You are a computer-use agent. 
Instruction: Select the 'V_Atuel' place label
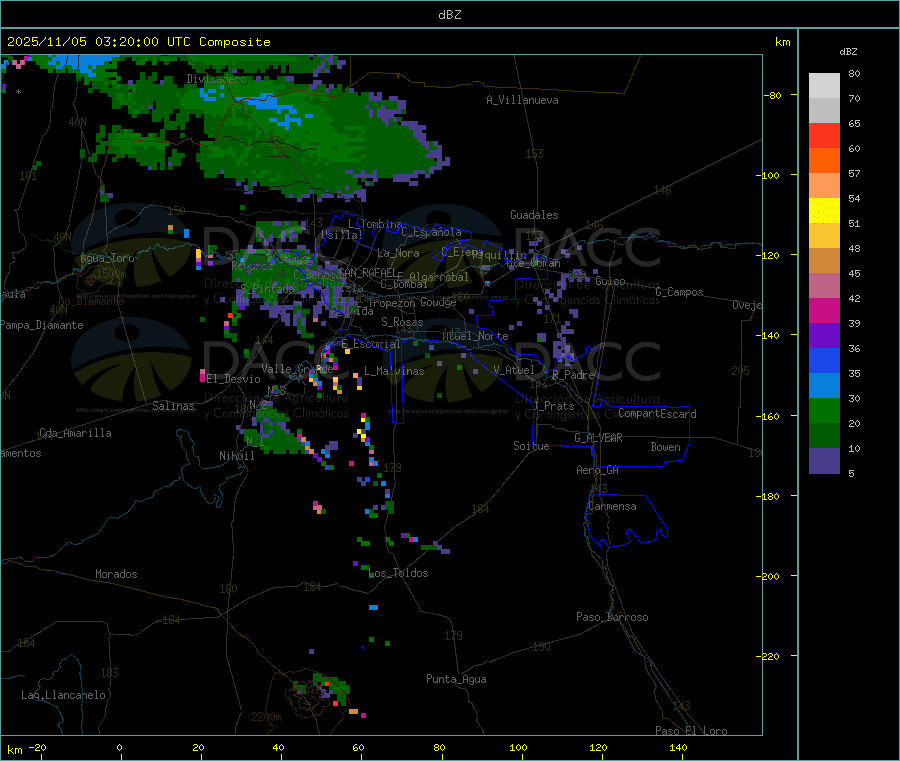514,370
